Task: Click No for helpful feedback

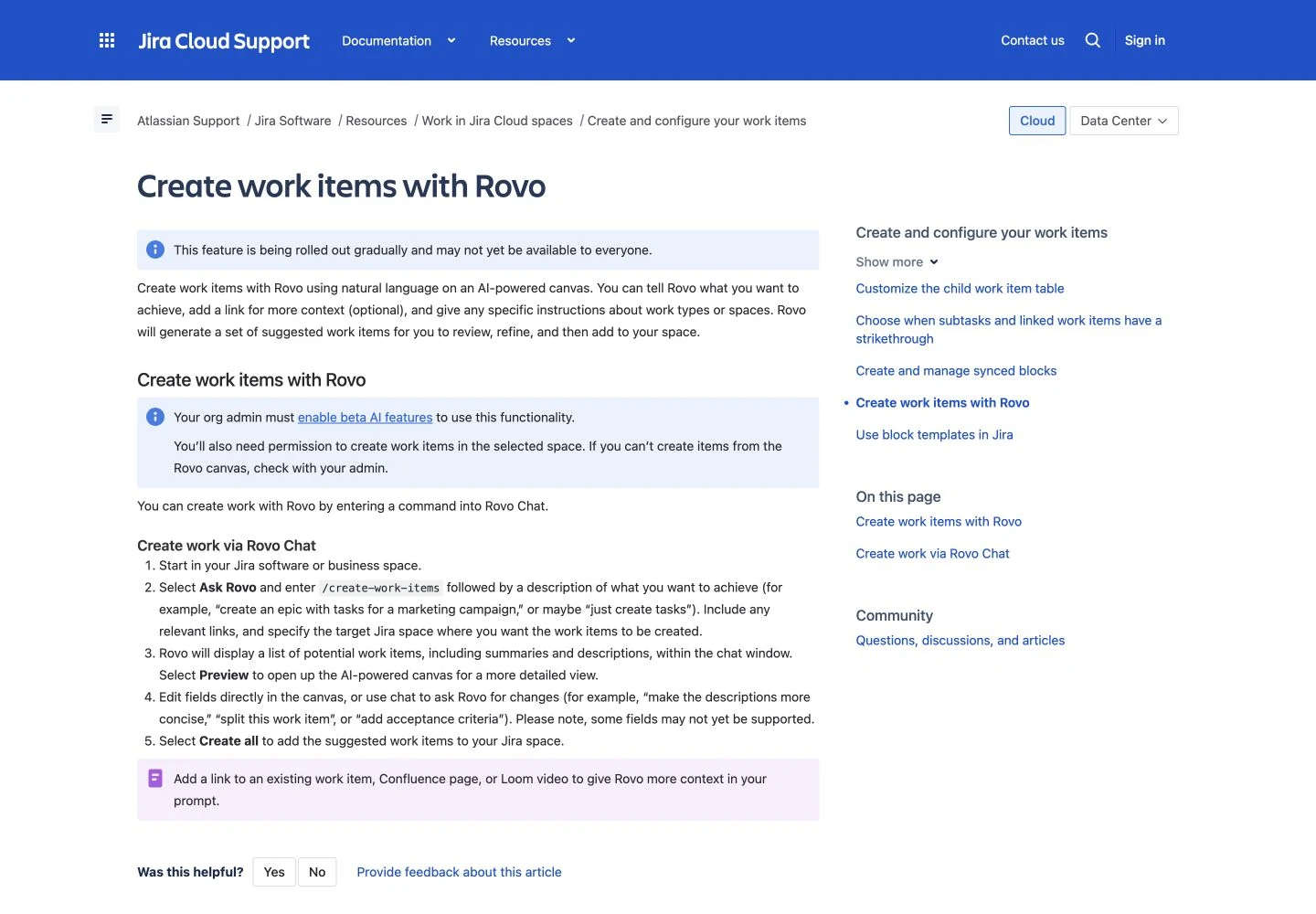Action: coord(317,872)
